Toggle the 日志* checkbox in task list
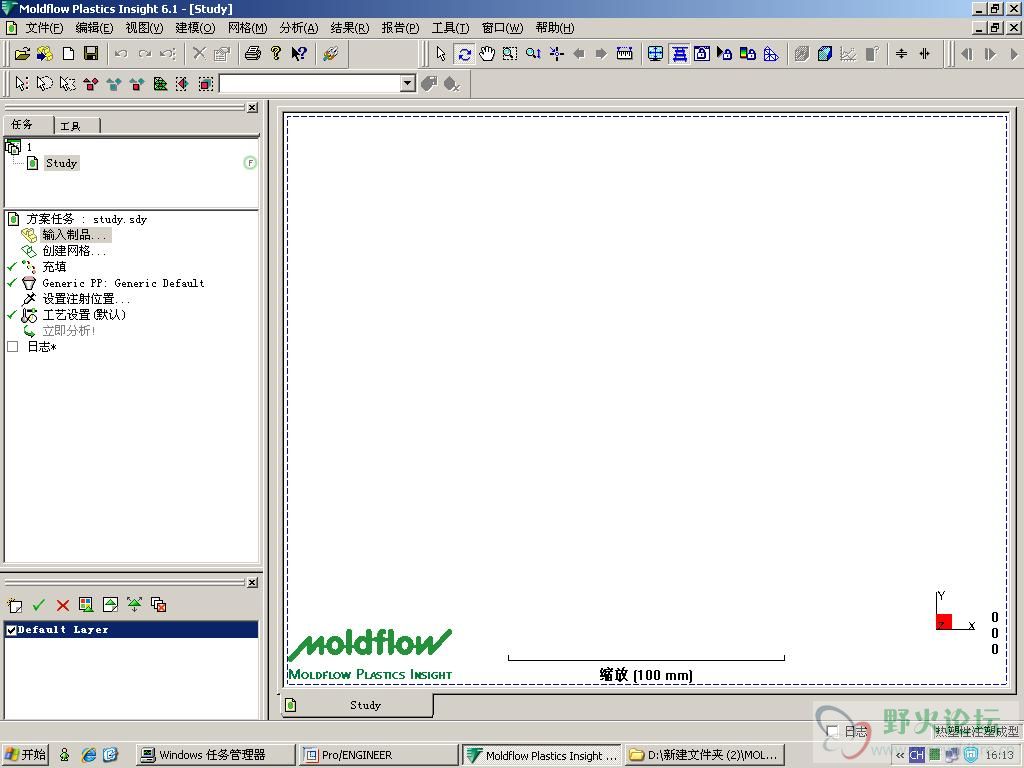The image size is (1024, 768). coord(12,347)
